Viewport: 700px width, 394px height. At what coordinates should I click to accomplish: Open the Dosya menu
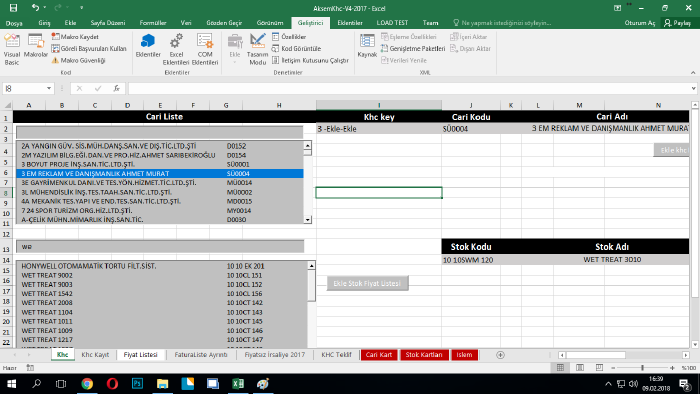point(14,23)
